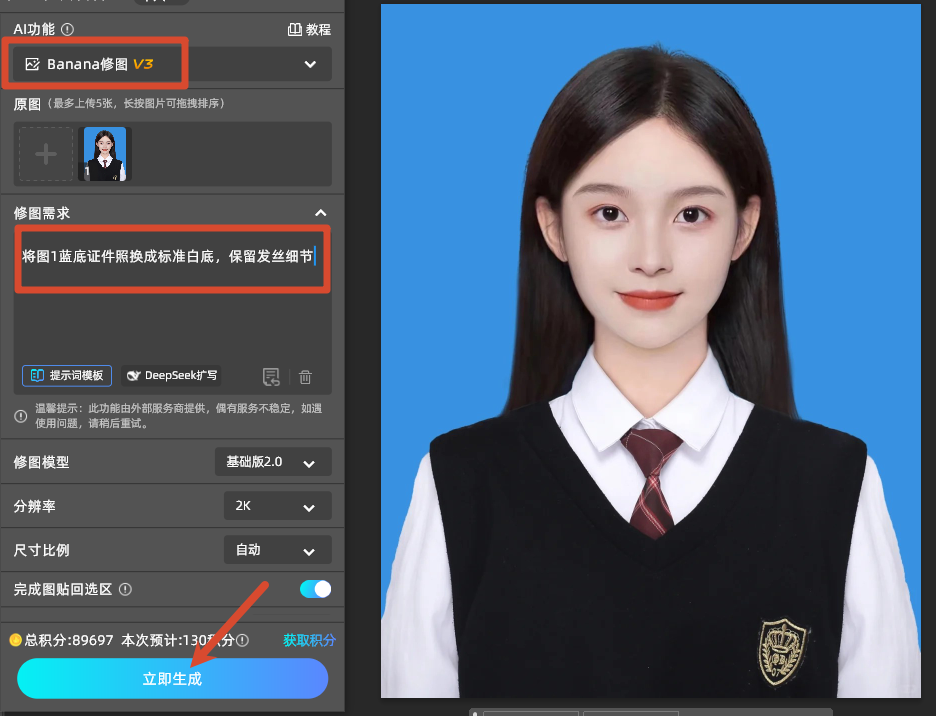Click the prompt history restore icon

pyautogui.click(x=271, y=377)
